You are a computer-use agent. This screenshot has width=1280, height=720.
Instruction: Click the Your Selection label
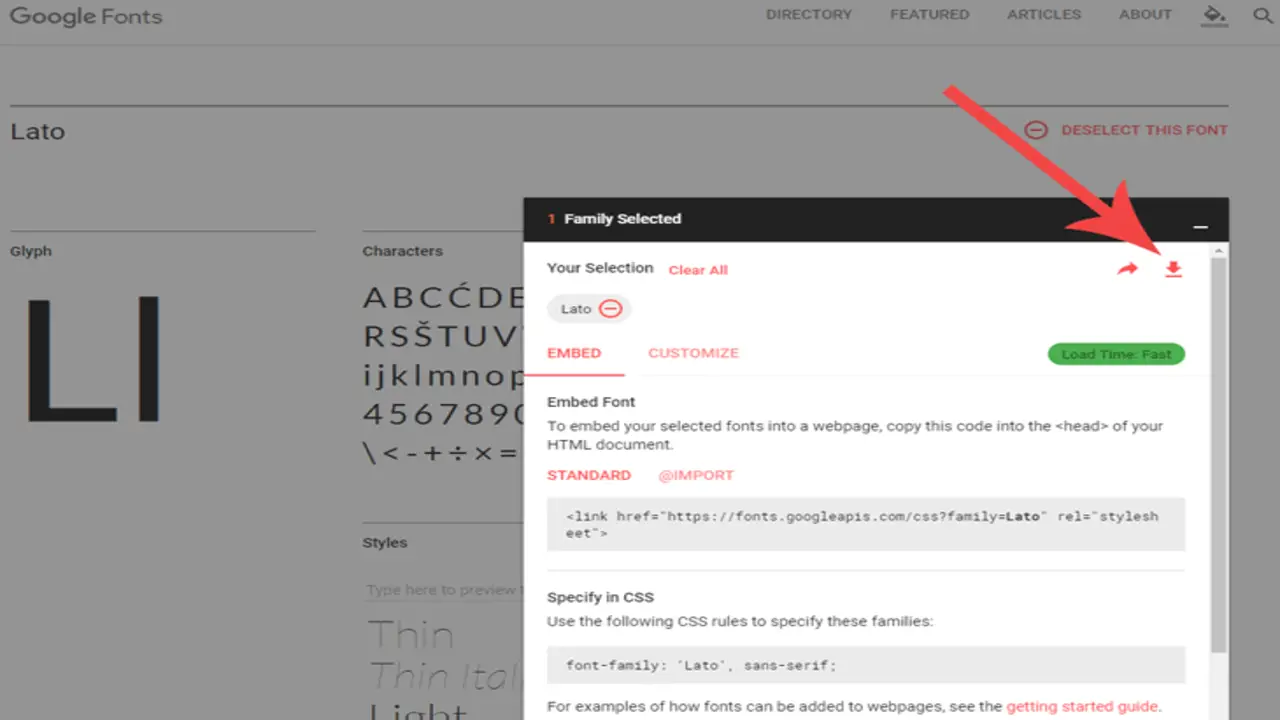(600, 268)
